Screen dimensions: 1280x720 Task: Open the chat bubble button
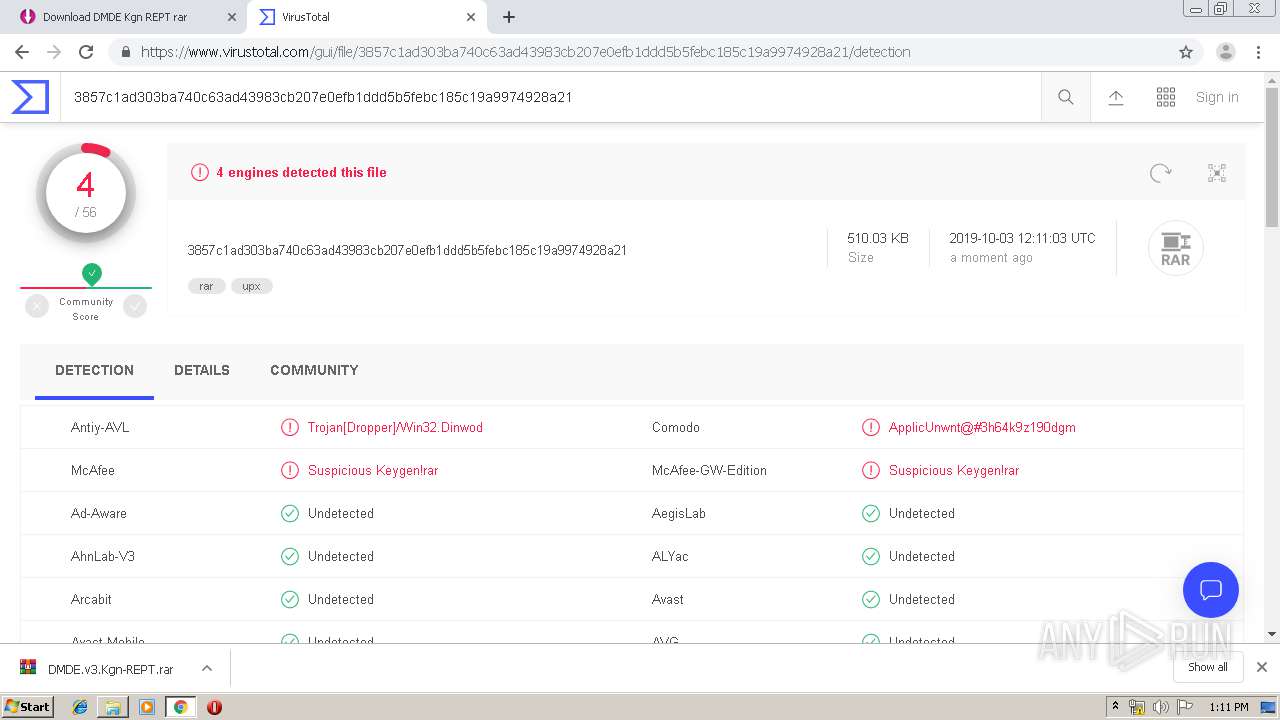tap(1211, 590)
